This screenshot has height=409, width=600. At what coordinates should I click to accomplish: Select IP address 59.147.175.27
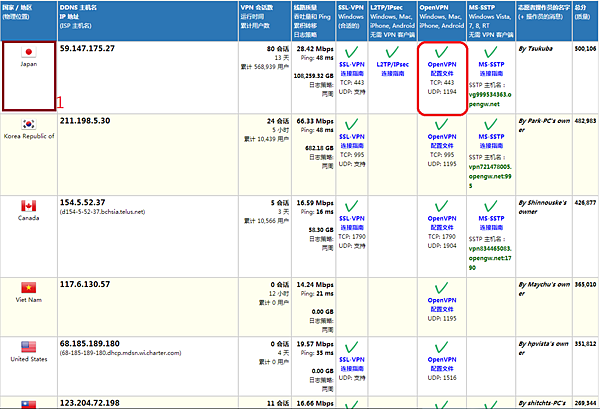coord(87,49)
